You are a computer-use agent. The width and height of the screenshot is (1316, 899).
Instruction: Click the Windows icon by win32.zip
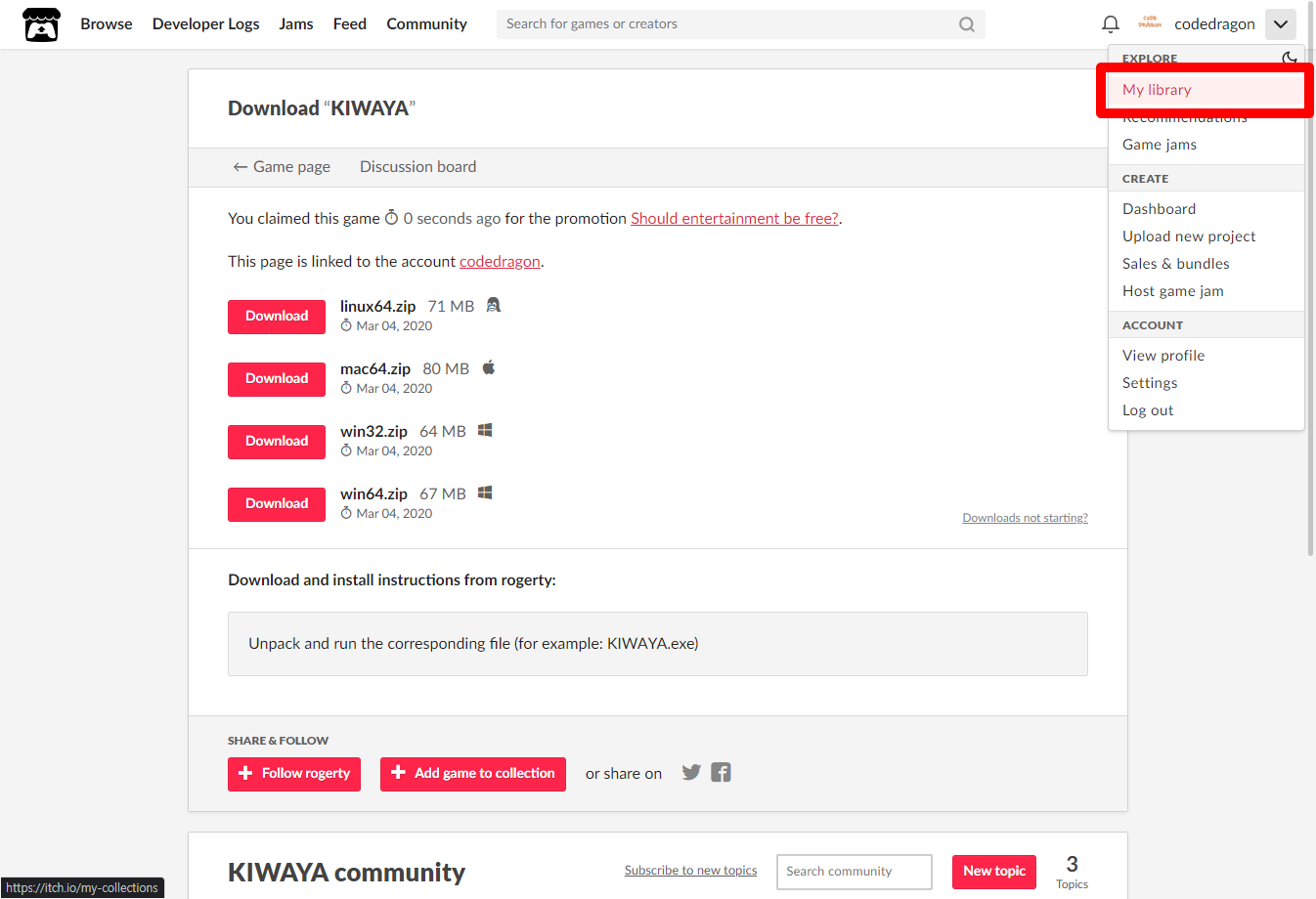point(485,430)
